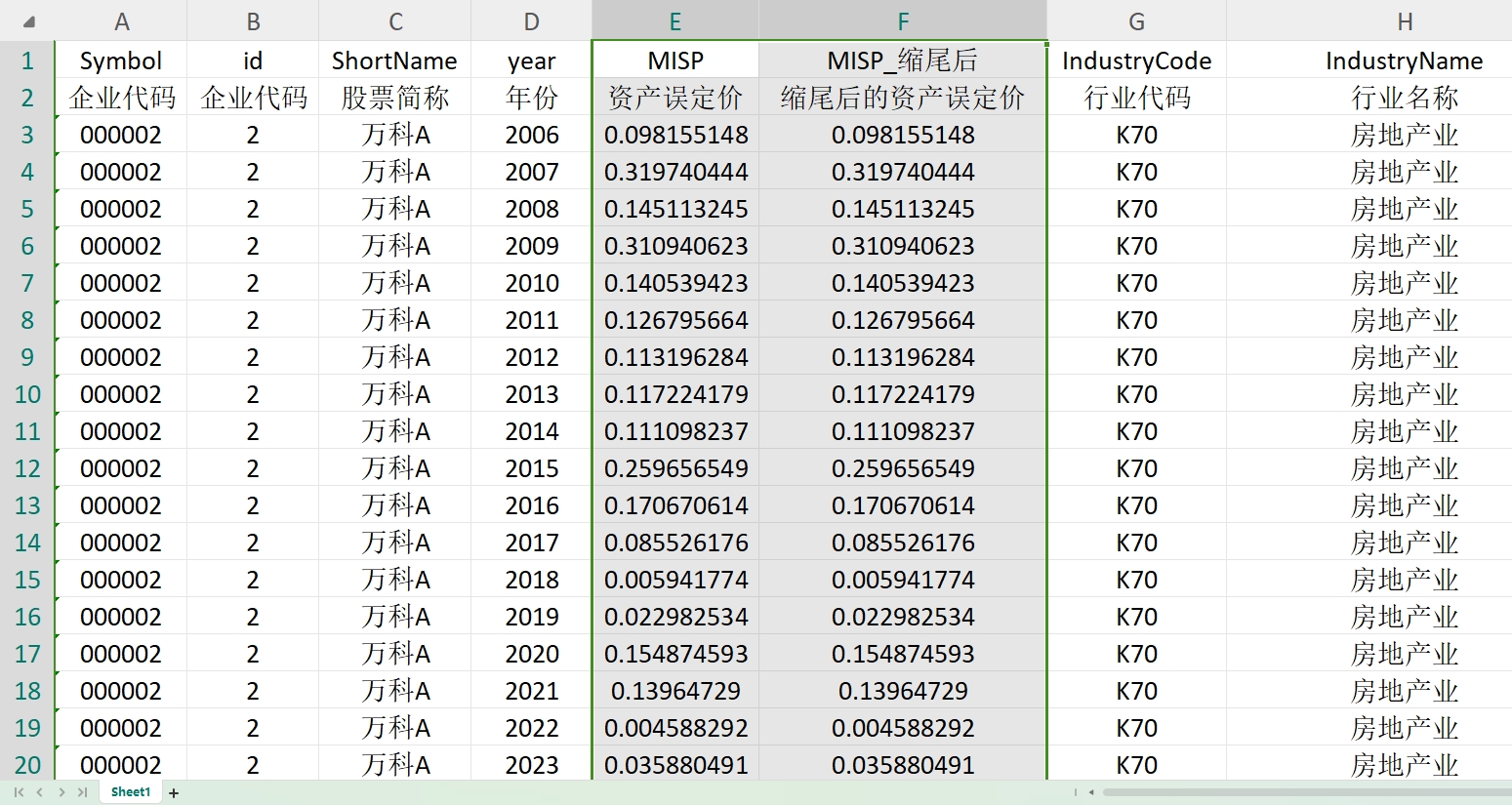
Task: Select column E header
Action: click(x=675, y=21)
